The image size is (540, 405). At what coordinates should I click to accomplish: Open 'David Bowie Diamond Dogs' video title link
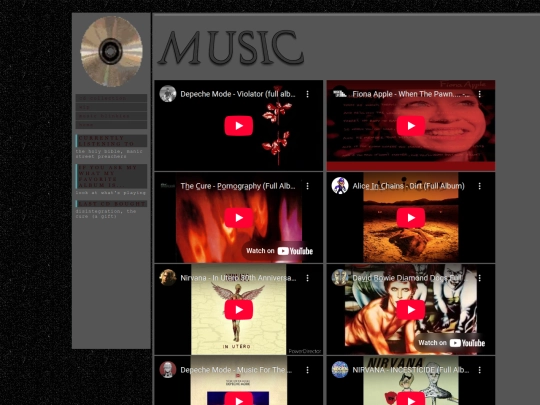click(407, 278)
